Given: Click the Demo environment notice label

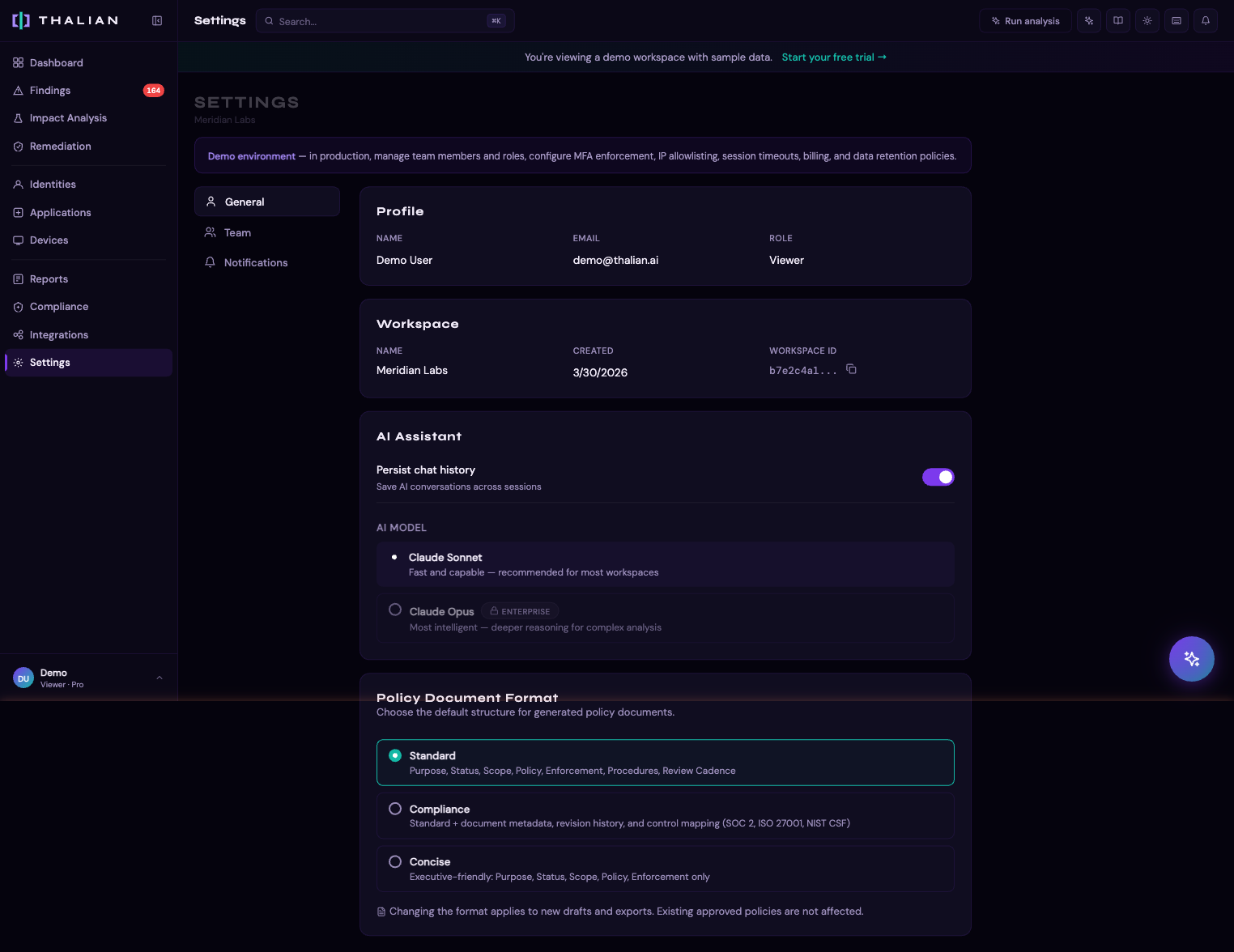Looking at the screenshot, I should 252,156.
